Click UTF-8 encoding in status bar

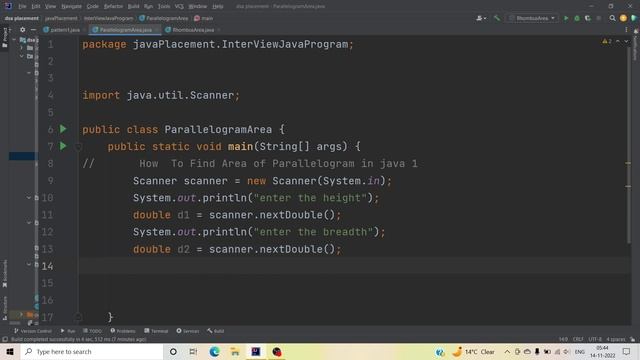pos(595,339)
